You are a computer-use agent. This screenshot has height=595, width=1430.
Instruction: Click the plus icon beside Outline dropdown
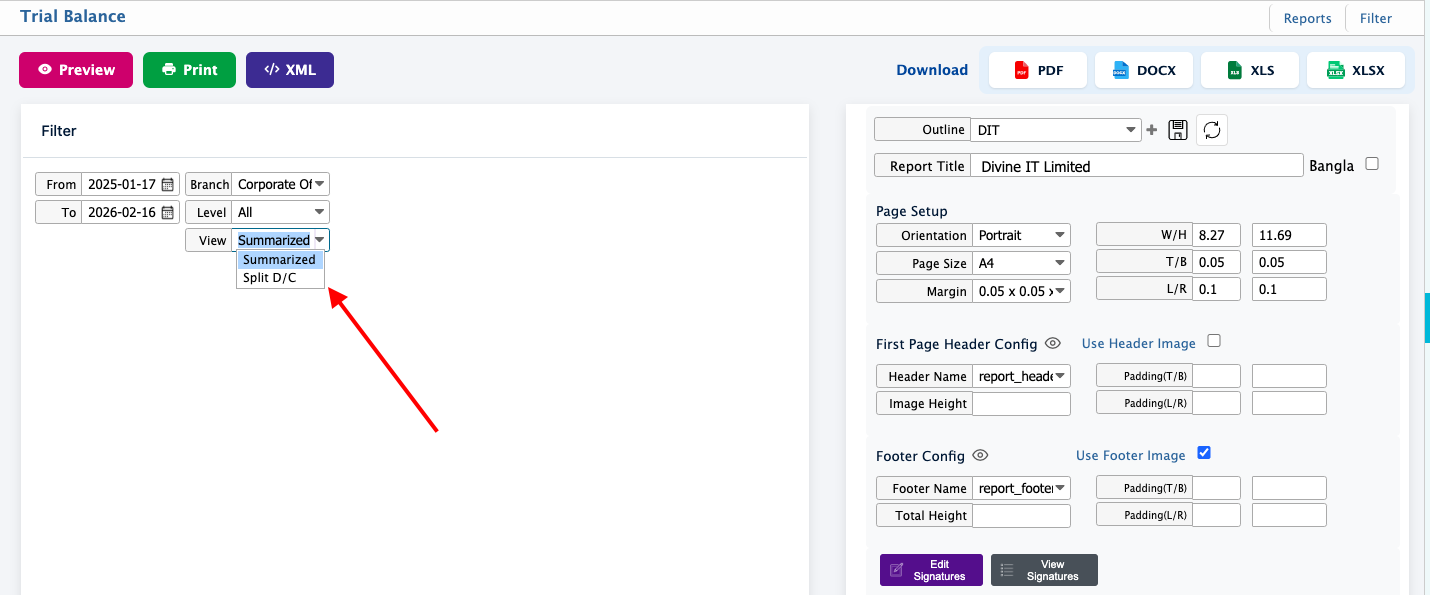click(1151, 130)
